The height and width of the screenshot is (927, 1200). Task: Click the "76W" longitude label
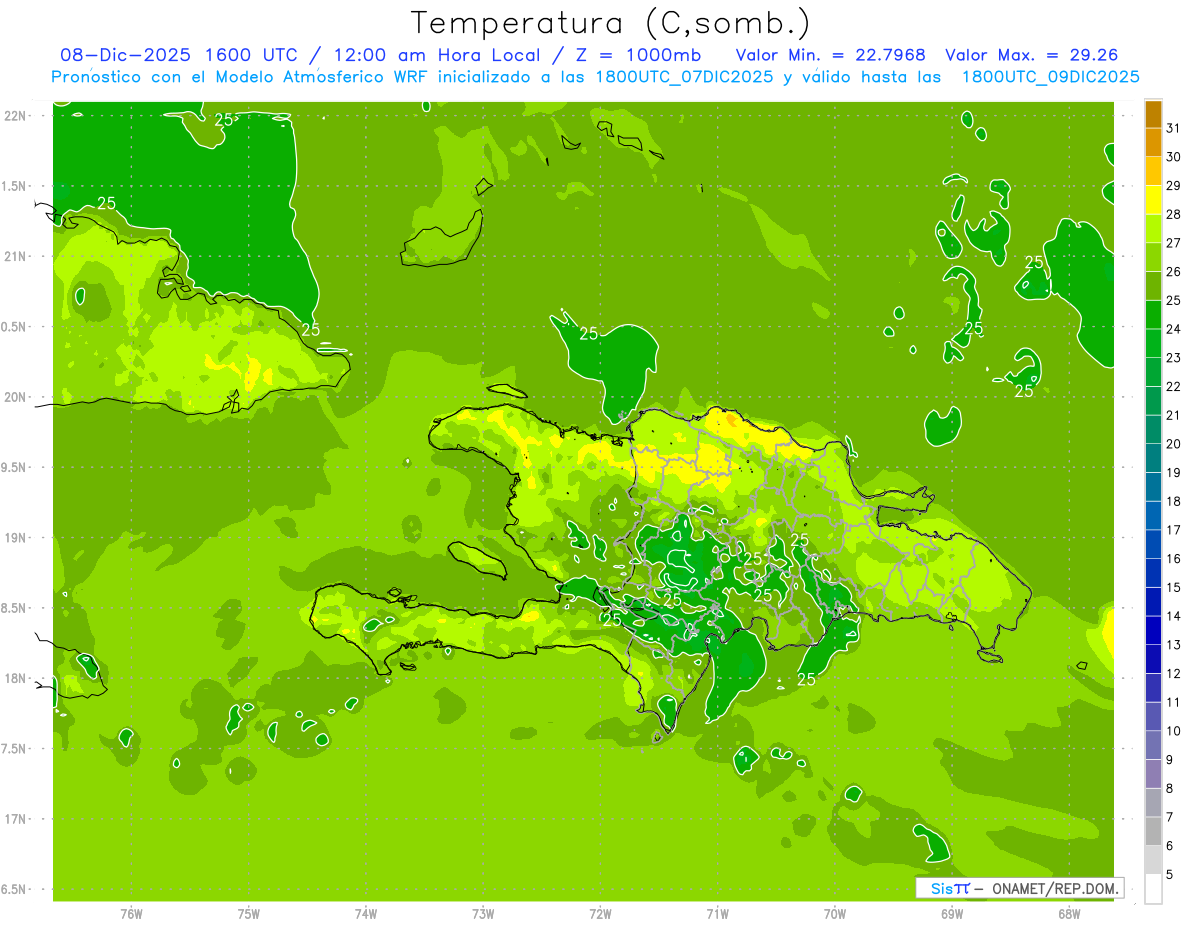click(x=131, y=914)
